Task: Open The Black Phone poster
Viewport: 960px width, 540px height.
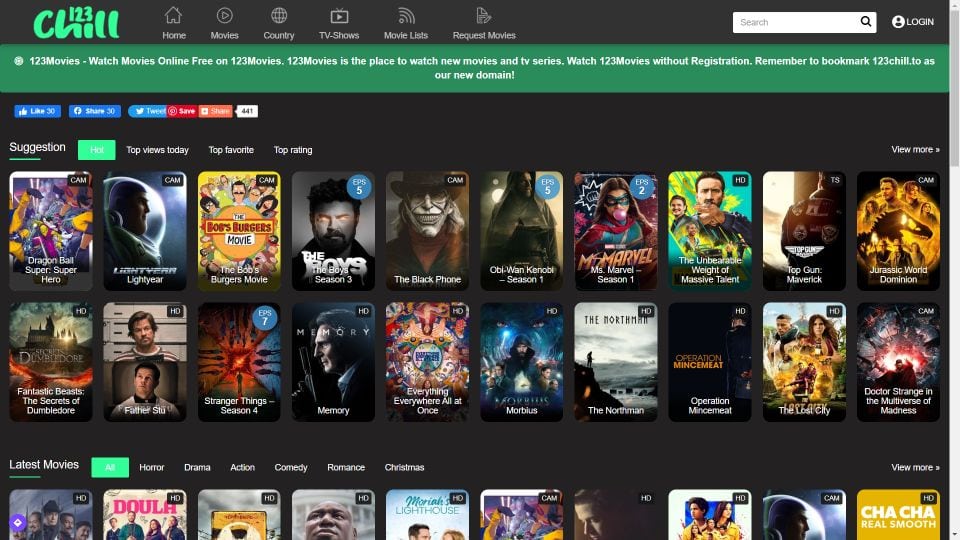Action: pyautogui.click(x=427, y=231)
